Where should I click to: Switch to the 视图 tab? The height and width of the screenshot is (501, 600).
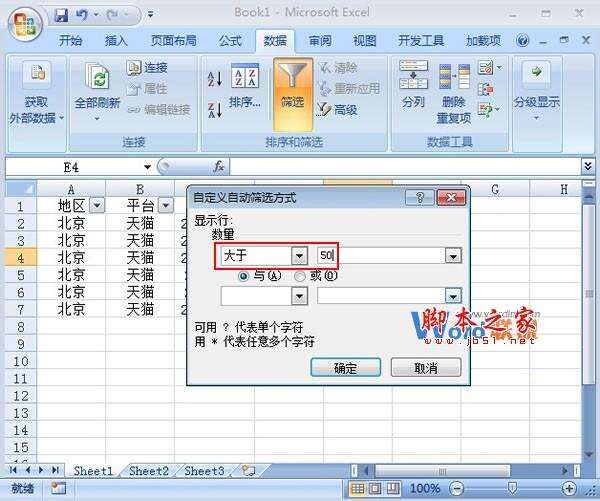coord(365,41)
